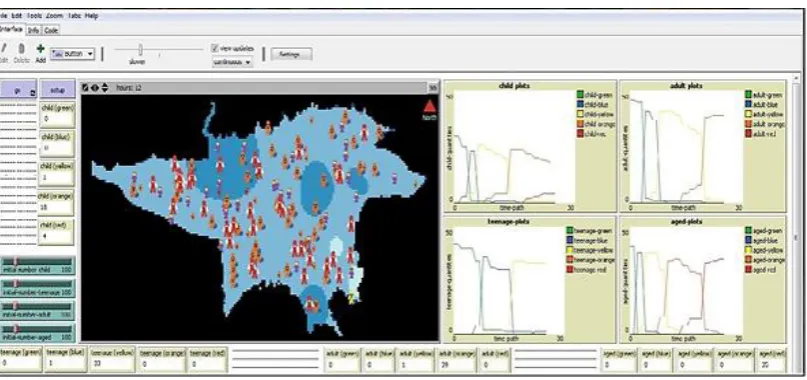Click the teenage (green) monitor
This screenshot has height=380, width=807.
[21, 359]
